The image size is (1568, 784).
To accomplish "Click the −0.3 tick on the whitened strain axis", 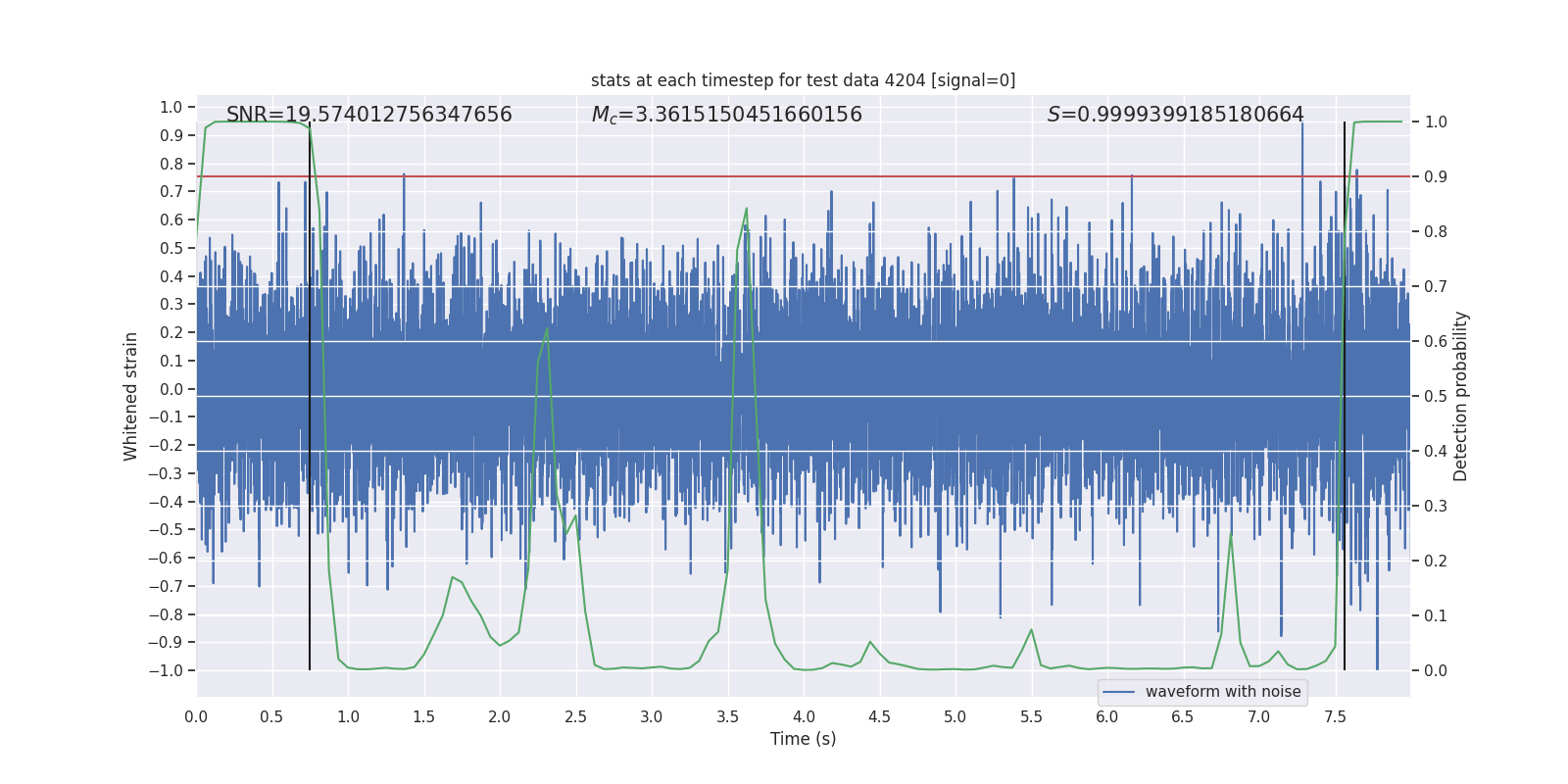I will tap(166, 473).
